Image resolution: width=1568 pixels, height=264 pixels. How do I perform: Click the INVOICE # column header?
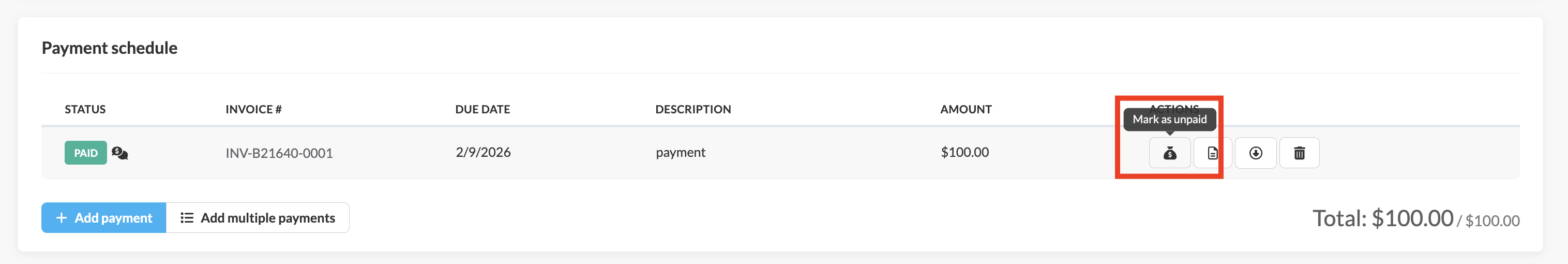[253, 109]
